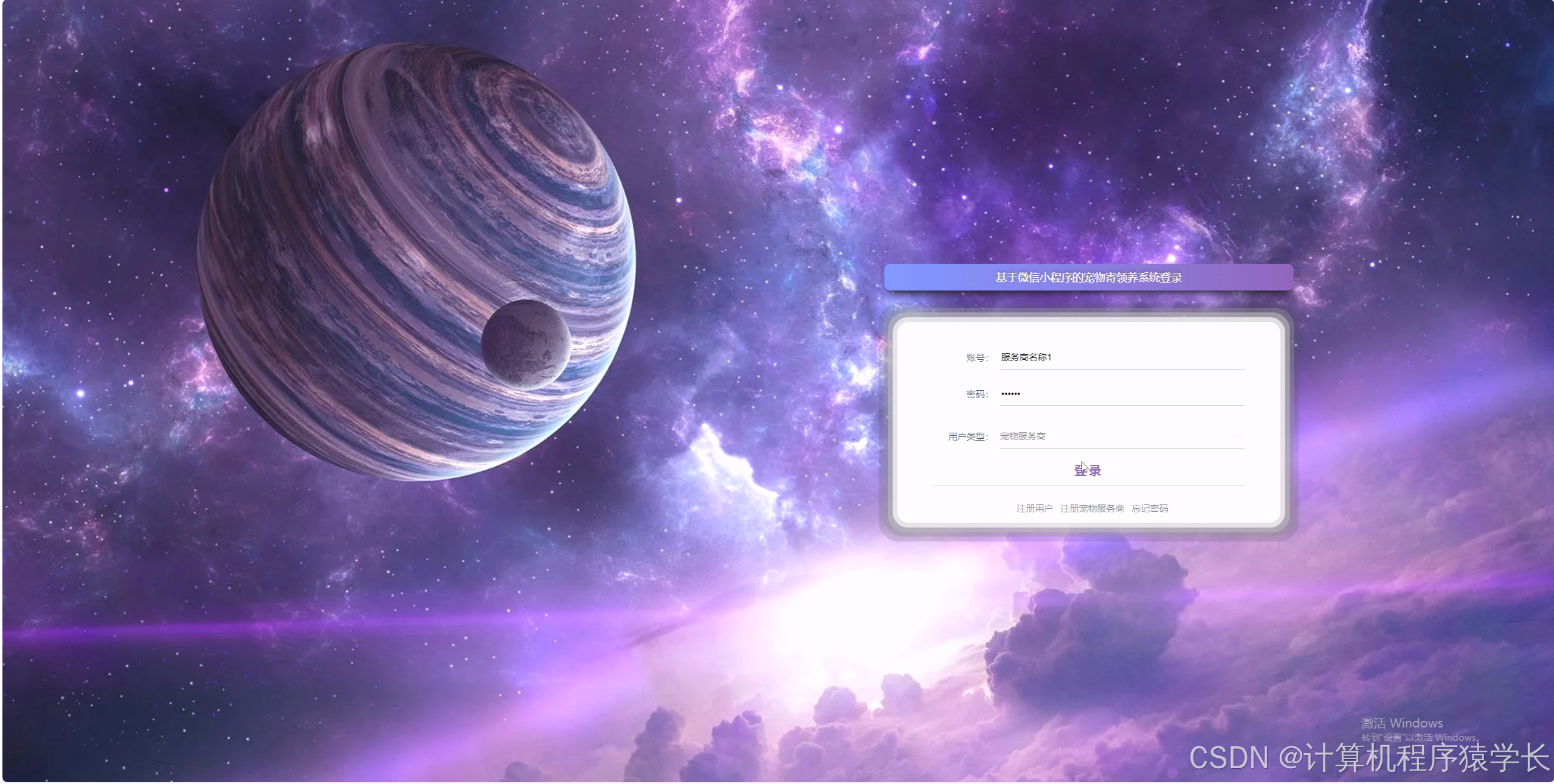The image size is (1554, 784).
Task: Click the chevron arrow in user type selector
Action: click(1240, 436)
